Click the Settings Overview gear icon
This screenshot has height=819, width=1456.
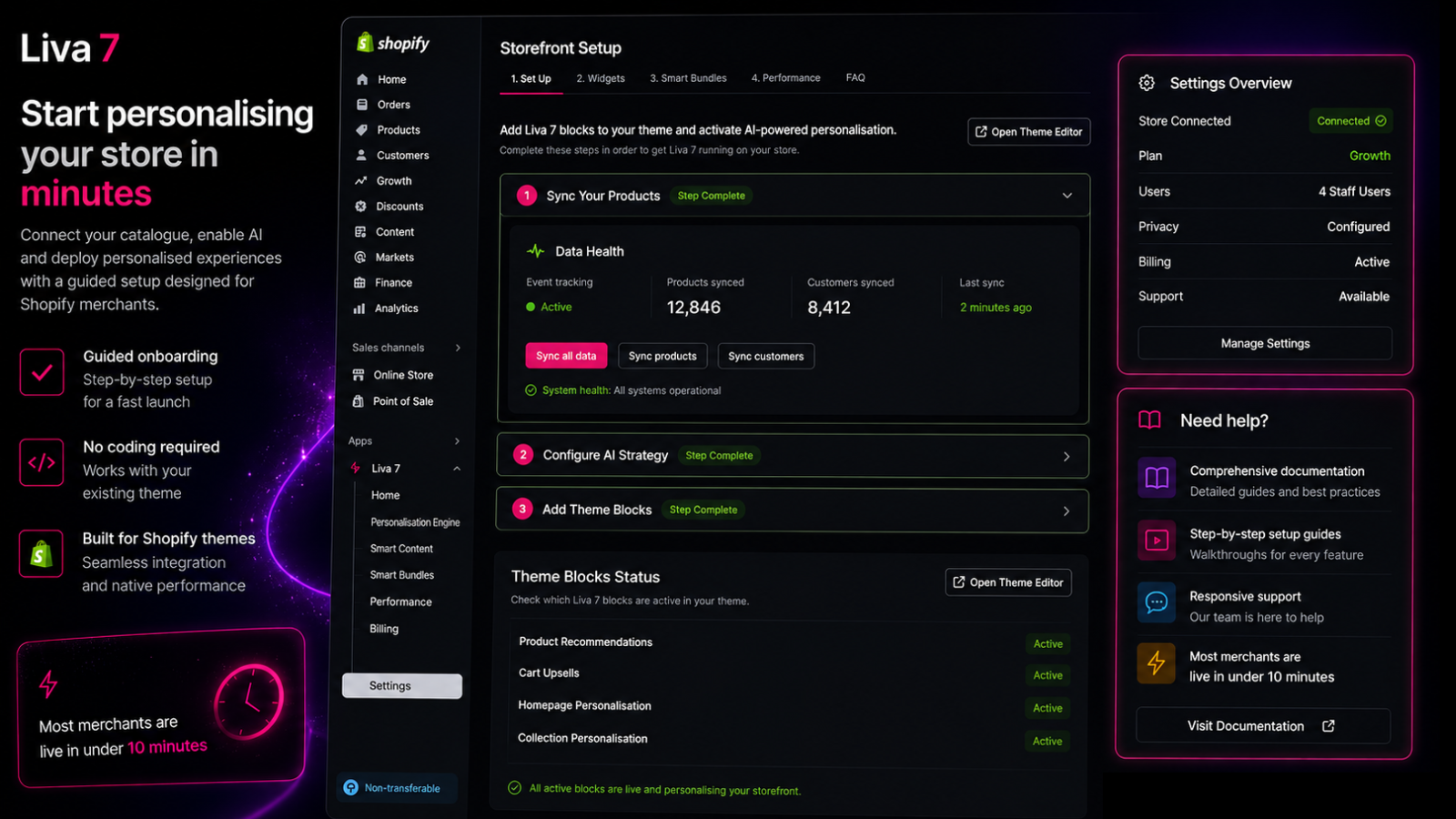click(x=1147, y=83)
